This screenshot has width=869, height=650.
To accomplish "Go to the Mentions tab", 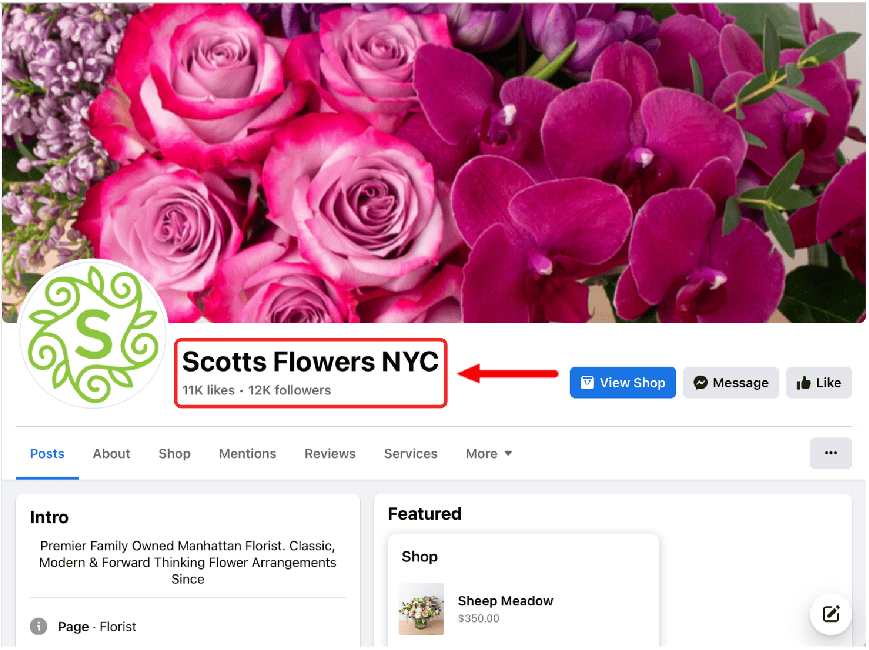I will (247, 453).
